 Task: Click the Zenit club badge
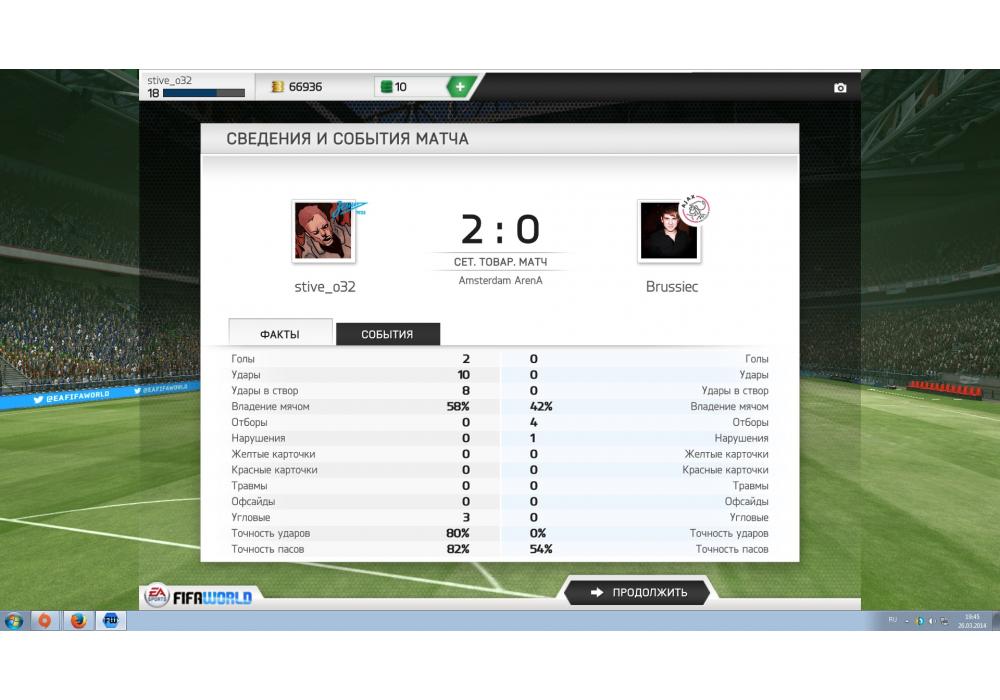point(351,208)
